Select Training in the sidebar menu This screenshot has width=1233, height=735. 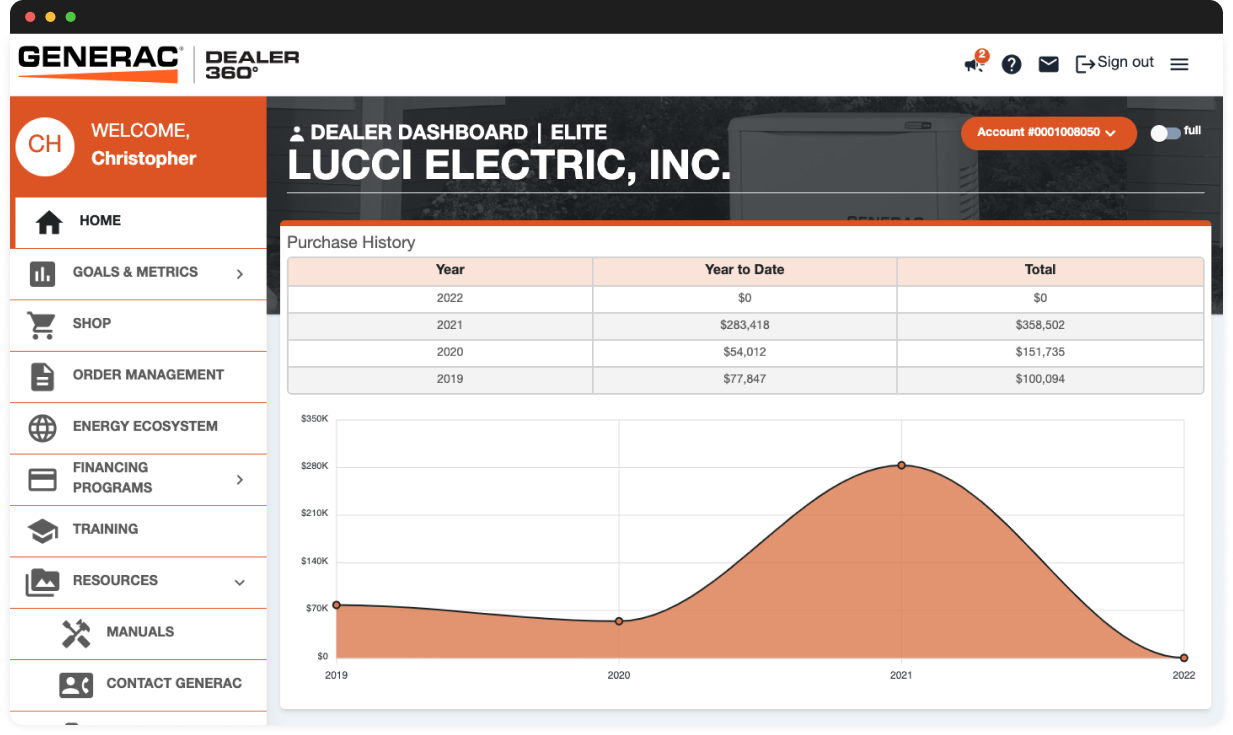(106, 529)
